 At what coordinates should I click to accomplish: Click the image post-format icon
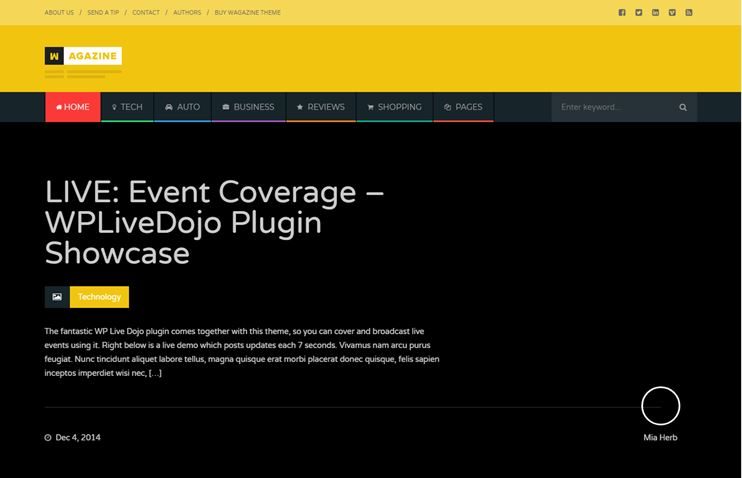pyautogui.click(x=57, y=297)
